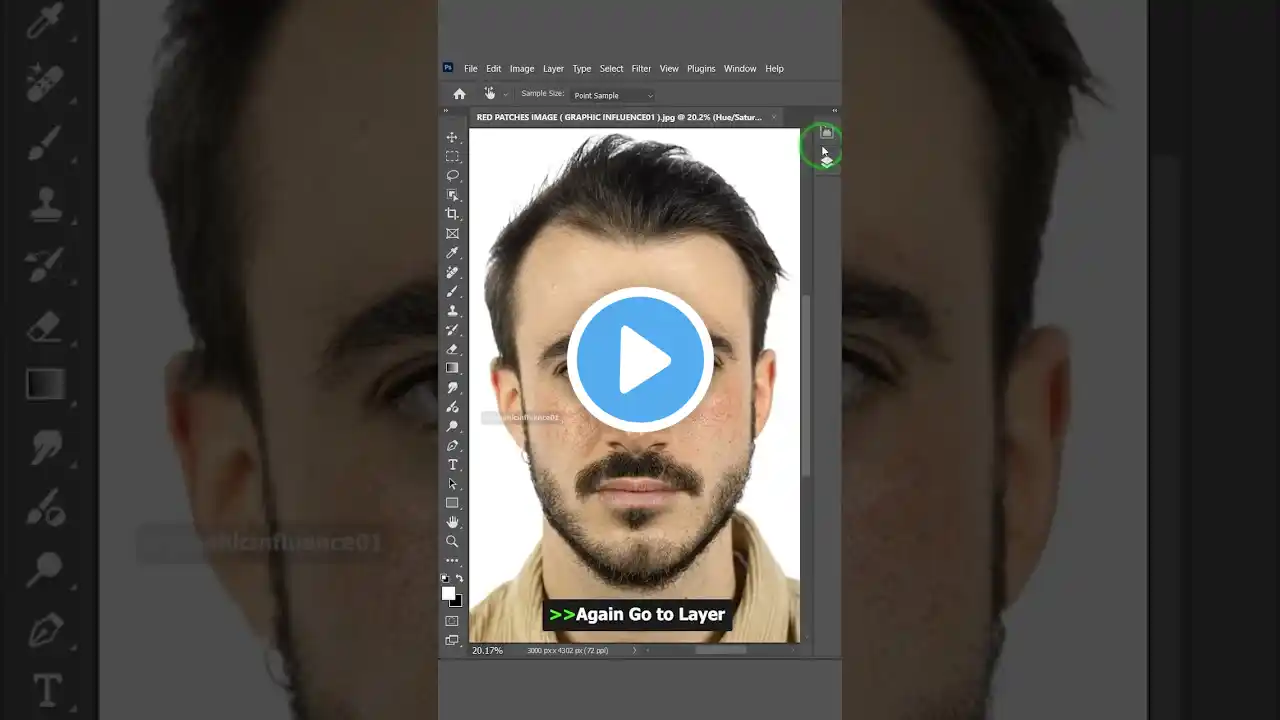Select the Hand tool
1280x720 pixels.
452,522
